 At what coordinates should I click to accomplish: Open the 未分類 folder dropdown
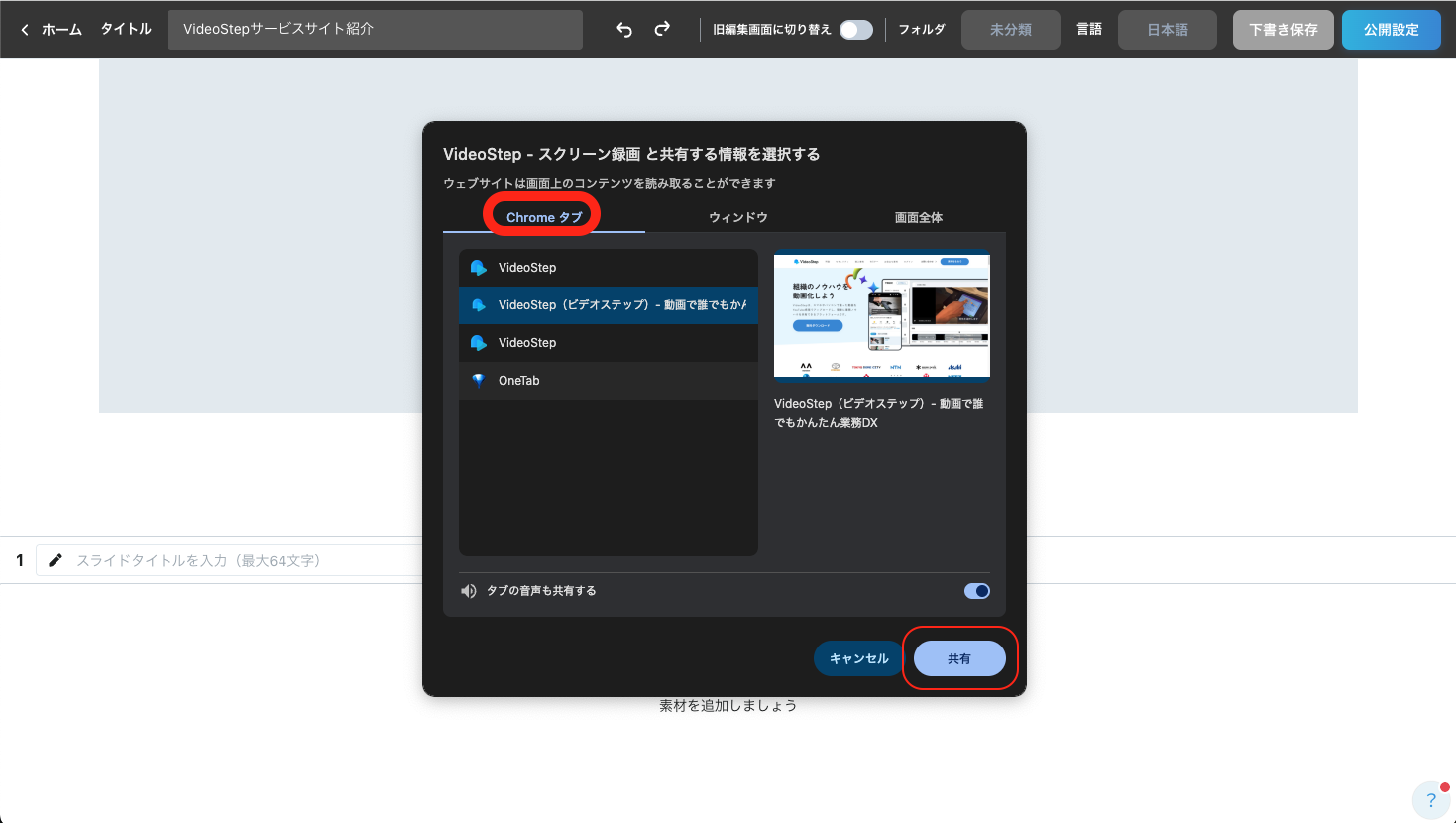coord(1011,30)
